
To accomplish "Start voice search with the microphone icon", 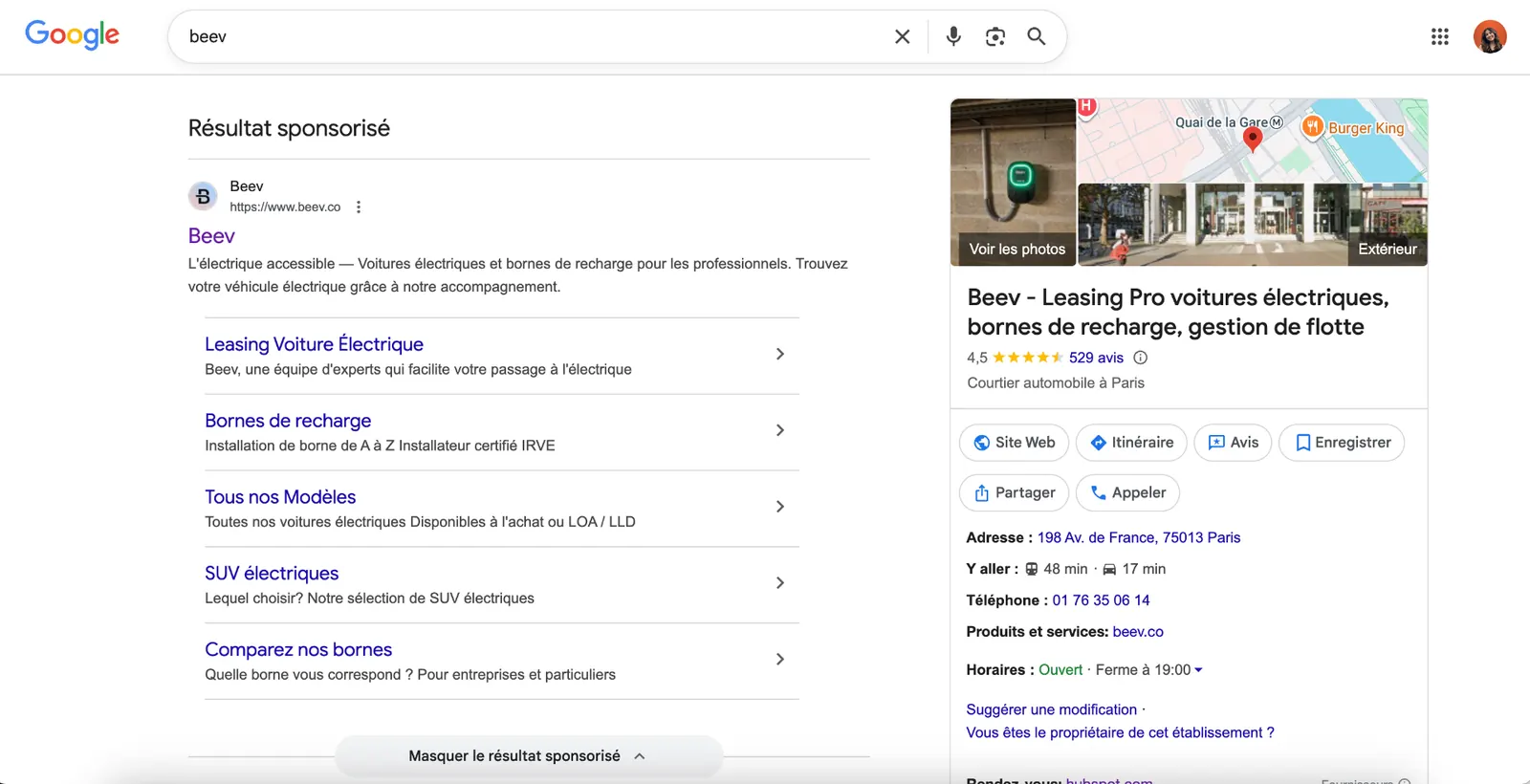I will (x=953, y=36).
